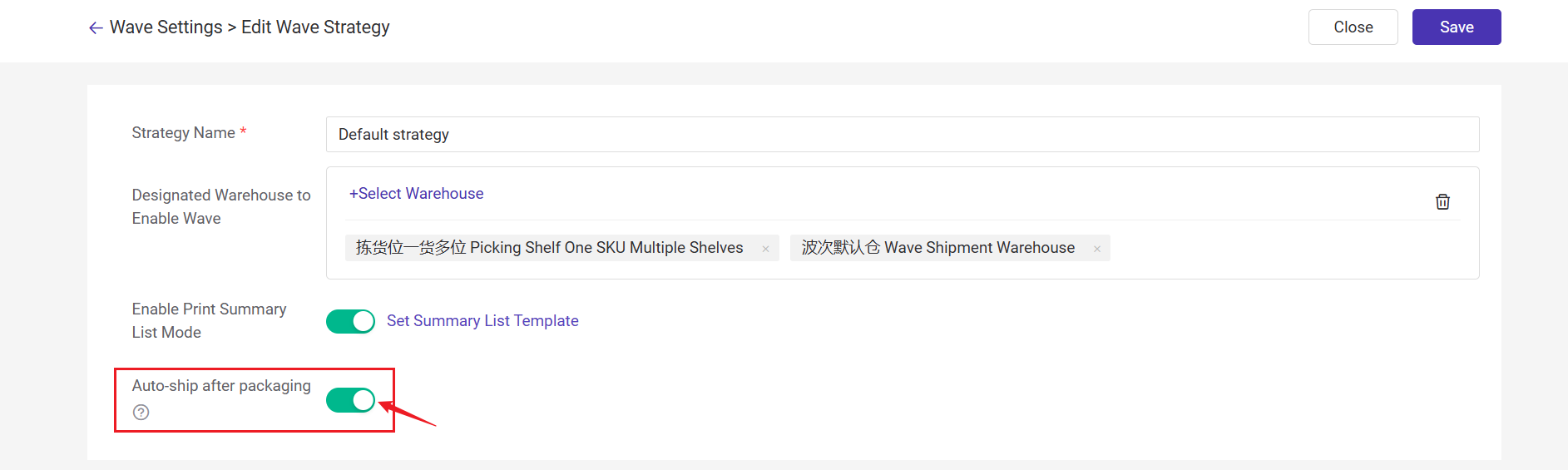Focus the Strategy Name input field
The width and height of the screenshot is (1568, 470).
(902, 135)
